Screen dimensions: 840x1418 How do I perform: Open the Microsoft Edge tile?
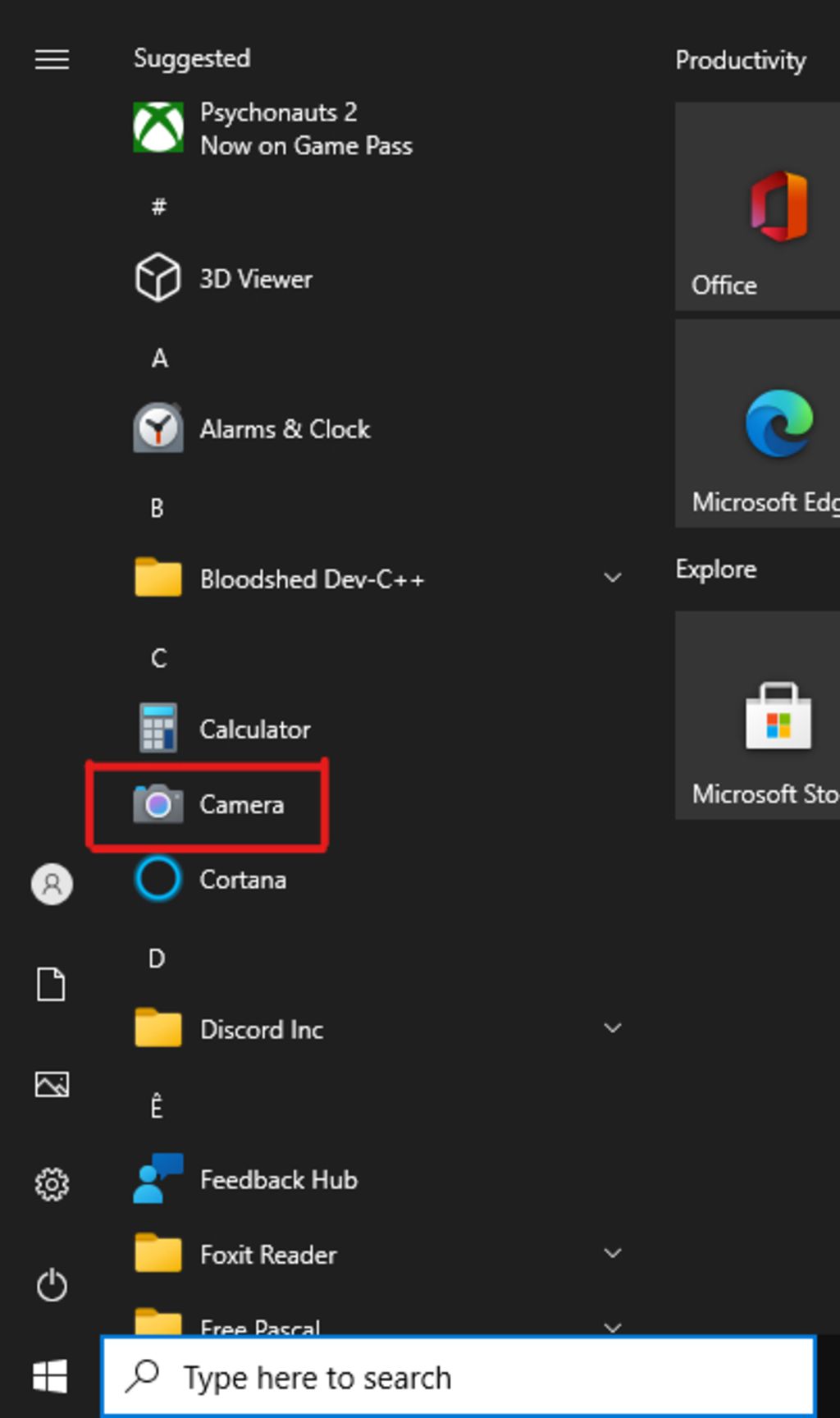pyautogui.click(x=757, y=423)
